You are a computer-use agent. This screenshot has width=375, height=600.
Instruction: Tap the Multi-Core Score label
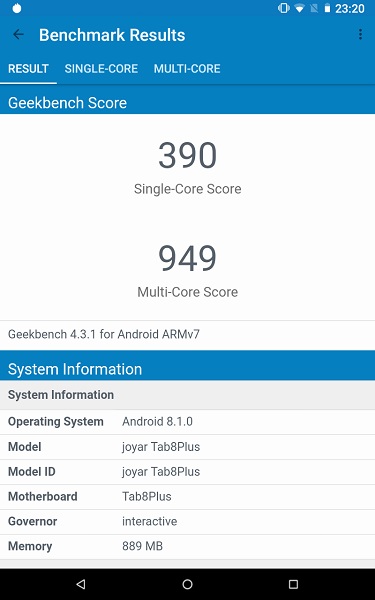click(x=188, y=292)
